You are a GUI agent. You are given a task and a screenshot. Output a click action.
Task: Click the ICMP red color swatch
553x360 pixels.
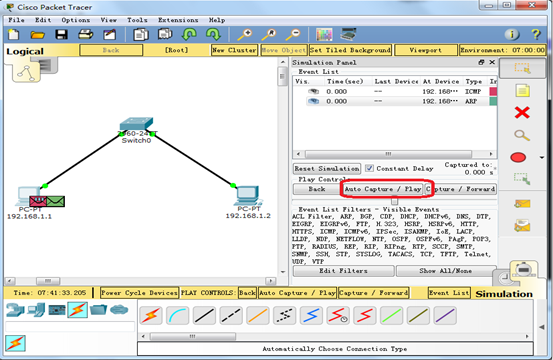click(x=493, y=91)
